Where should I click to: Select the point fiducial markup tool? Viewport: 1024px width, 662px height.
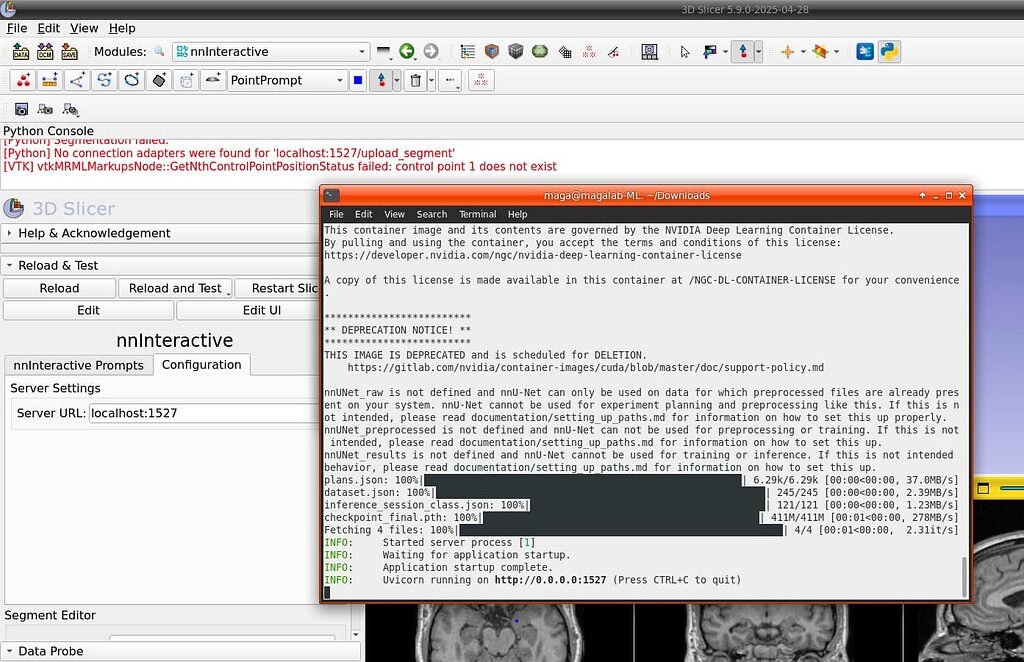(x=21, y=80)
